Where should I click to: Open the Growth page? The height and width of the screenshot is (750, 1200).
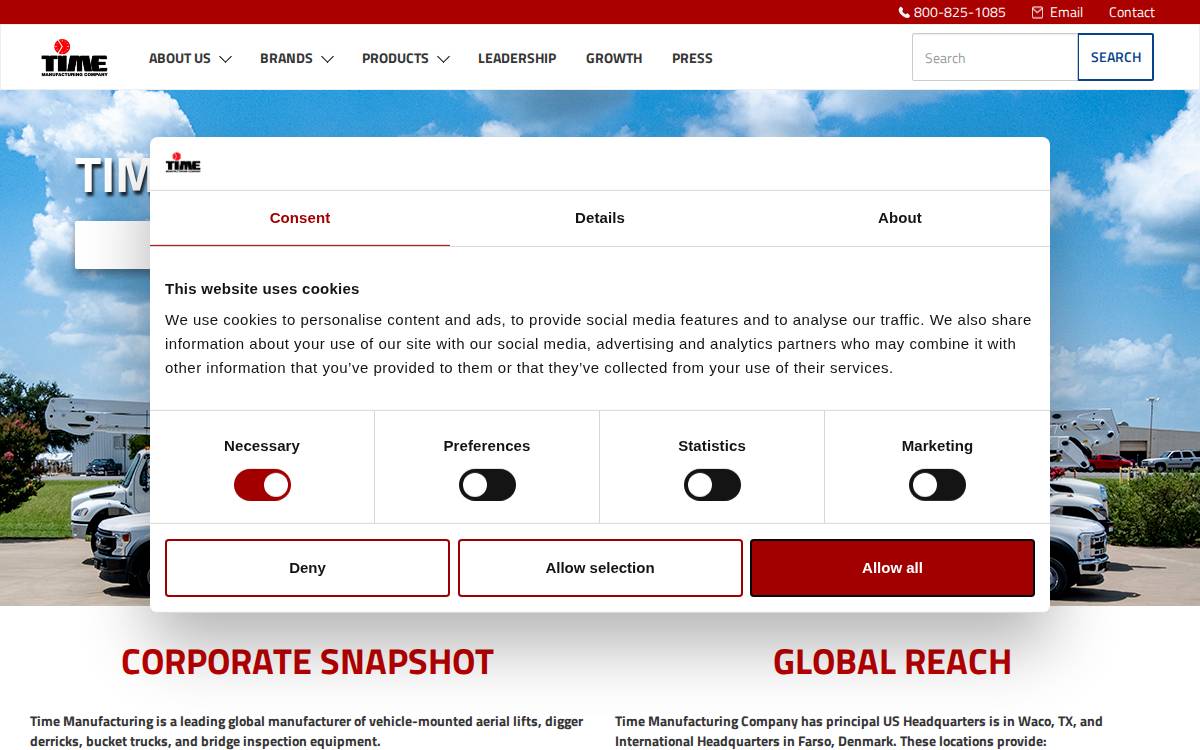coord(614,58)
